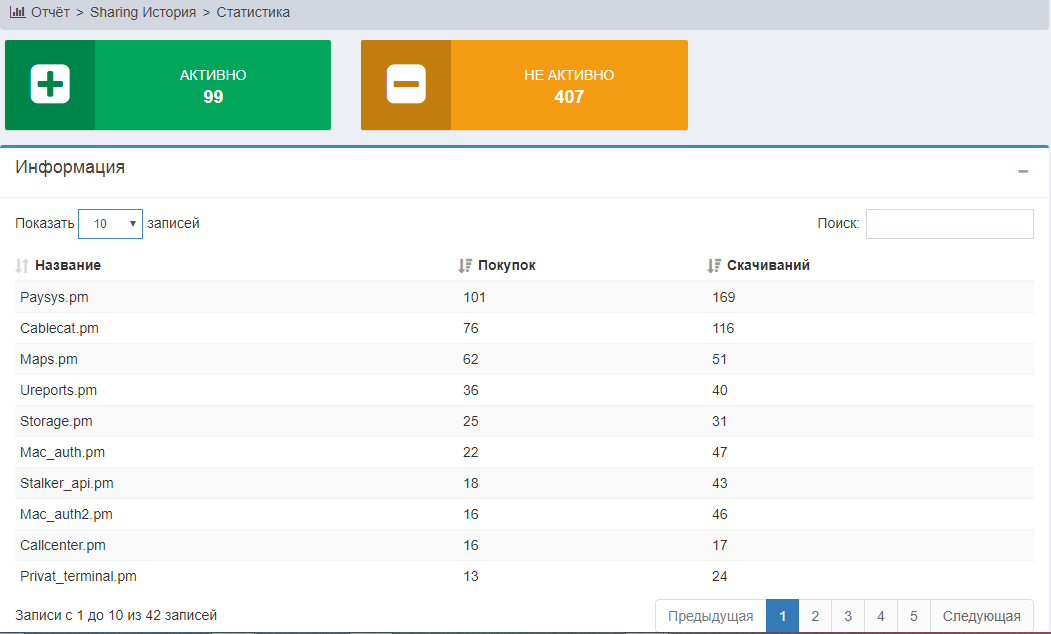Click sort icon beside Покупок column
This screenshot has height=634, width=1051.
tap(465, 266)
